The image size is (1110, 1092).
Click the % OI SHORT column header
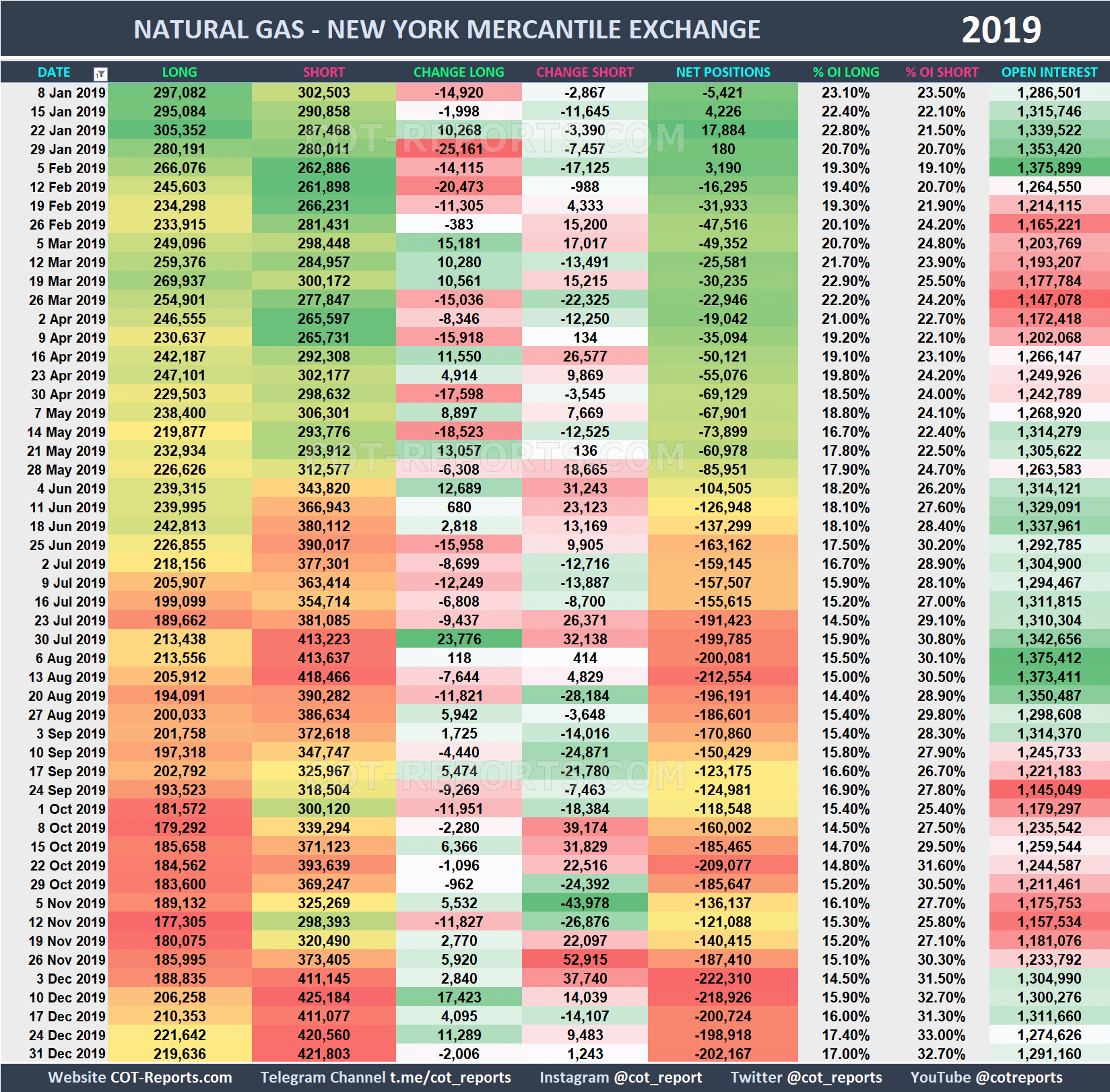[x=942, y=72]
